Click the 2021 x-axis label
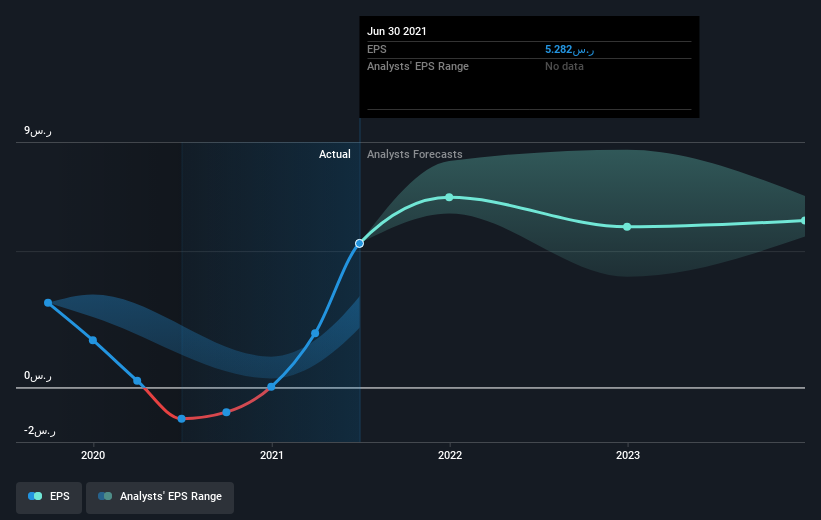The width and height of the screenshot is (821, 520). click(271, 455)
